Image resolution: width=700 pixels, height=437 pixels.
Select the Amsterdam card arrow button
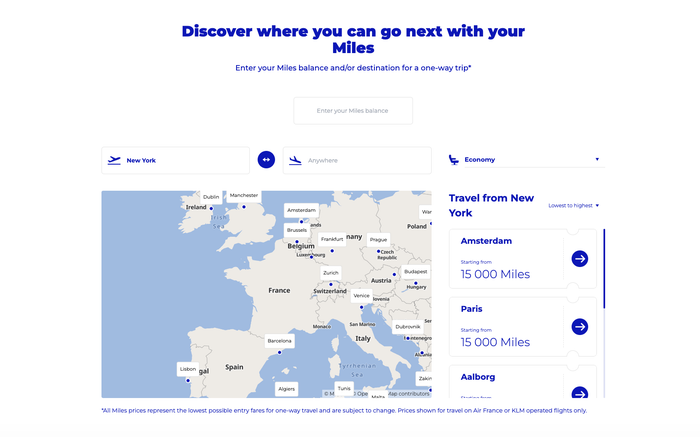(x=579, y=258)
